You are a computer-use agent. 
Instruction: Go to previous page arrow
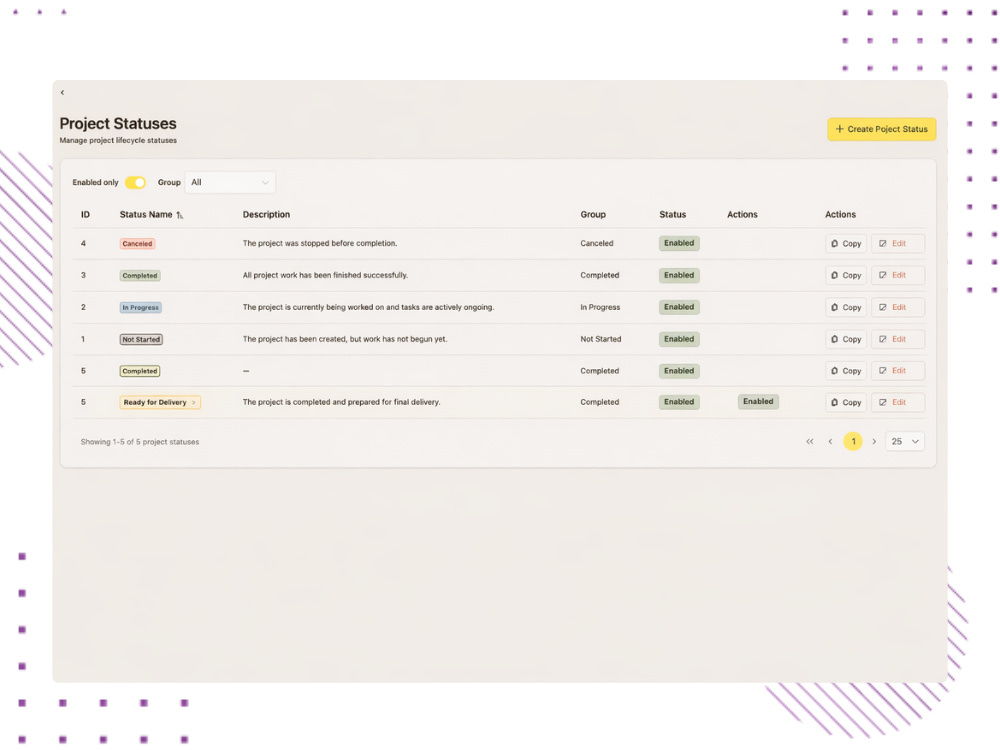click(830, 441)
